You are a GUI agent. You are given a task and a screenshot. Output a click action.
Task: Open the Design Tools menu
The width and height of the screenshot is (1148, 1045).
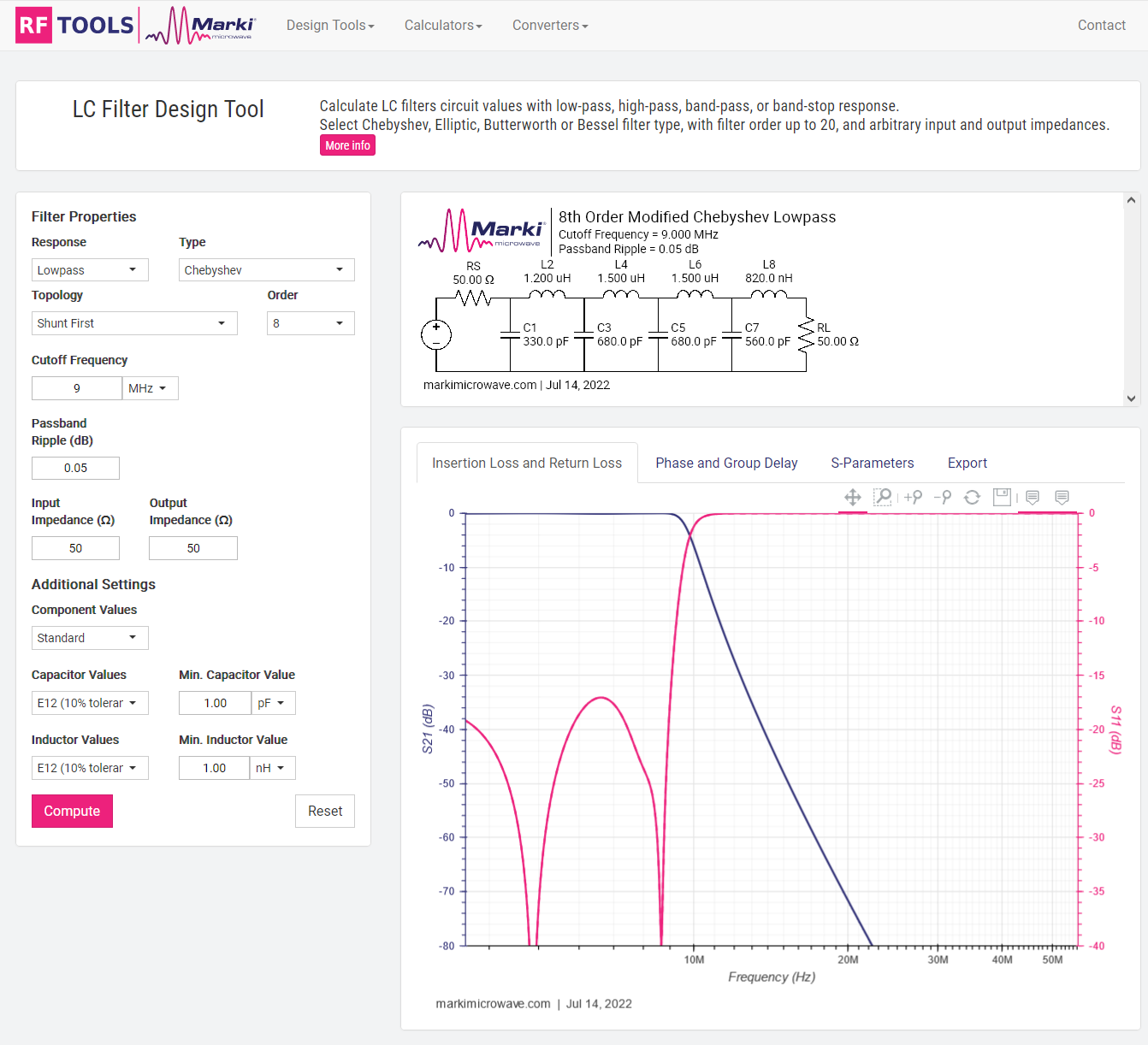(x=330, y=26)
